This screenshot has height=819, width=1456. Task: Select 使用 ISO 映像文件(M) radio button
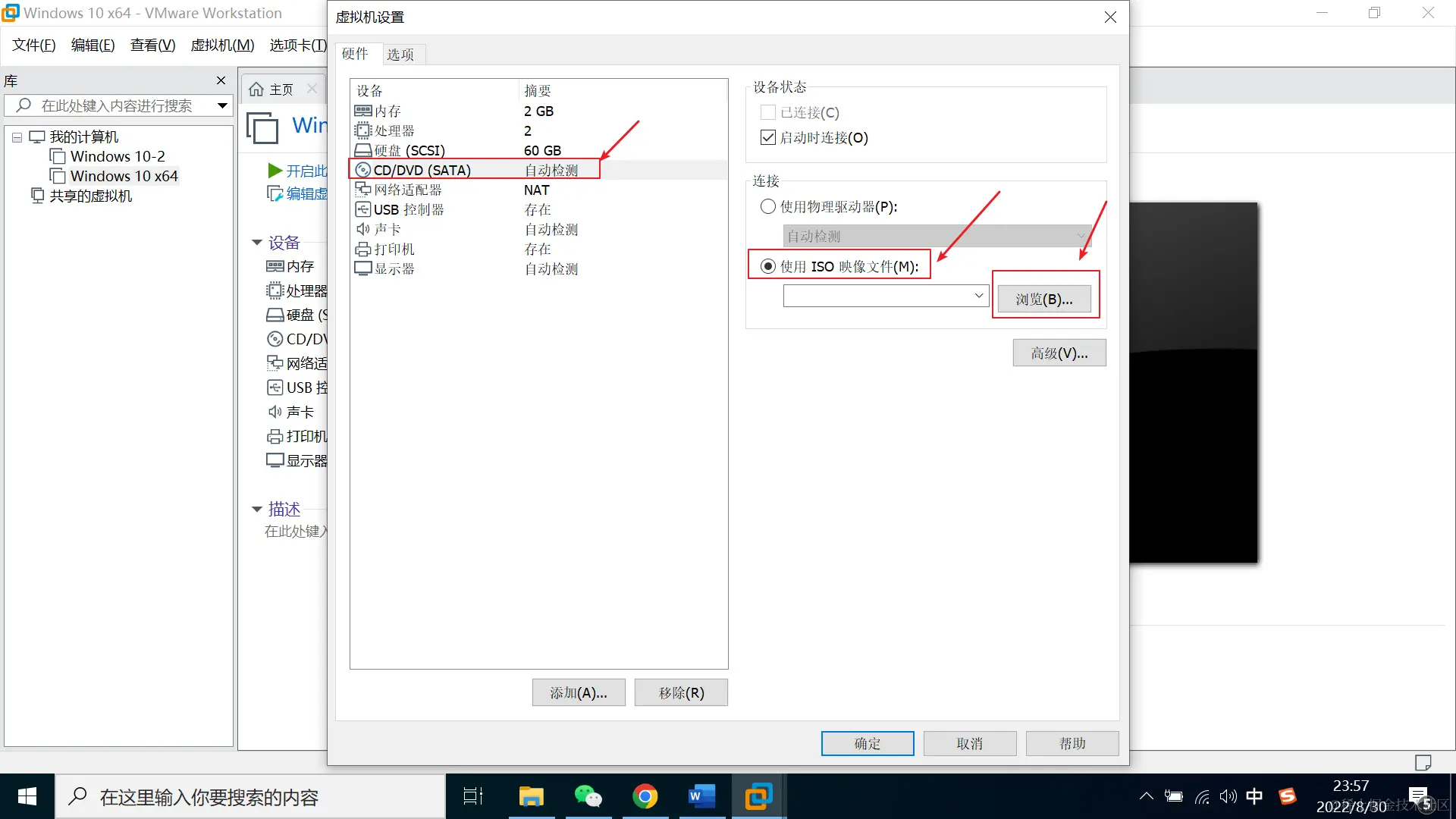pyautogui.click(x=768, y=266)
